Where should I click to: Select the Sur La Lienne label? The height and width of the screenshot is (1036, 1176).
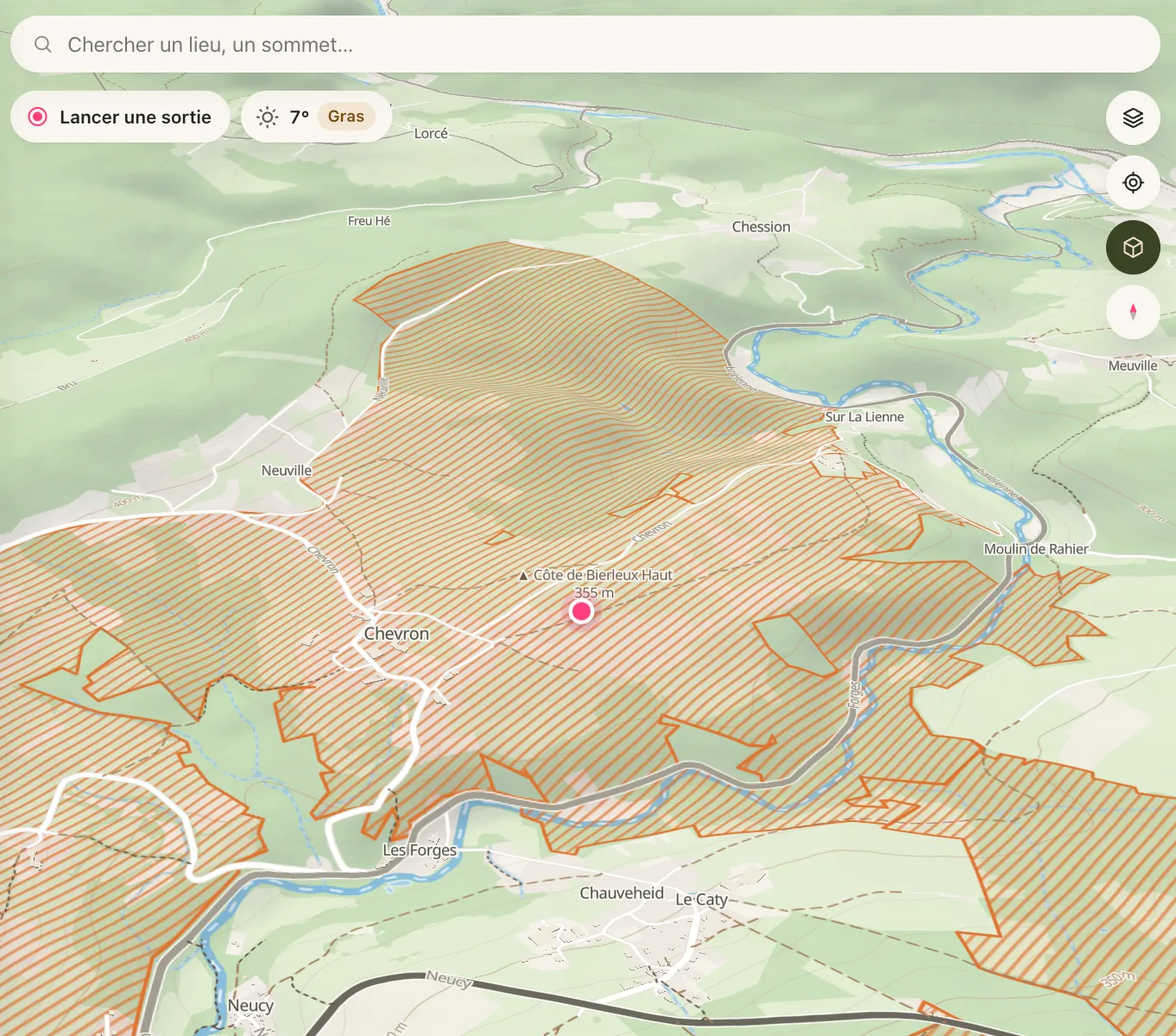point(864,417)
